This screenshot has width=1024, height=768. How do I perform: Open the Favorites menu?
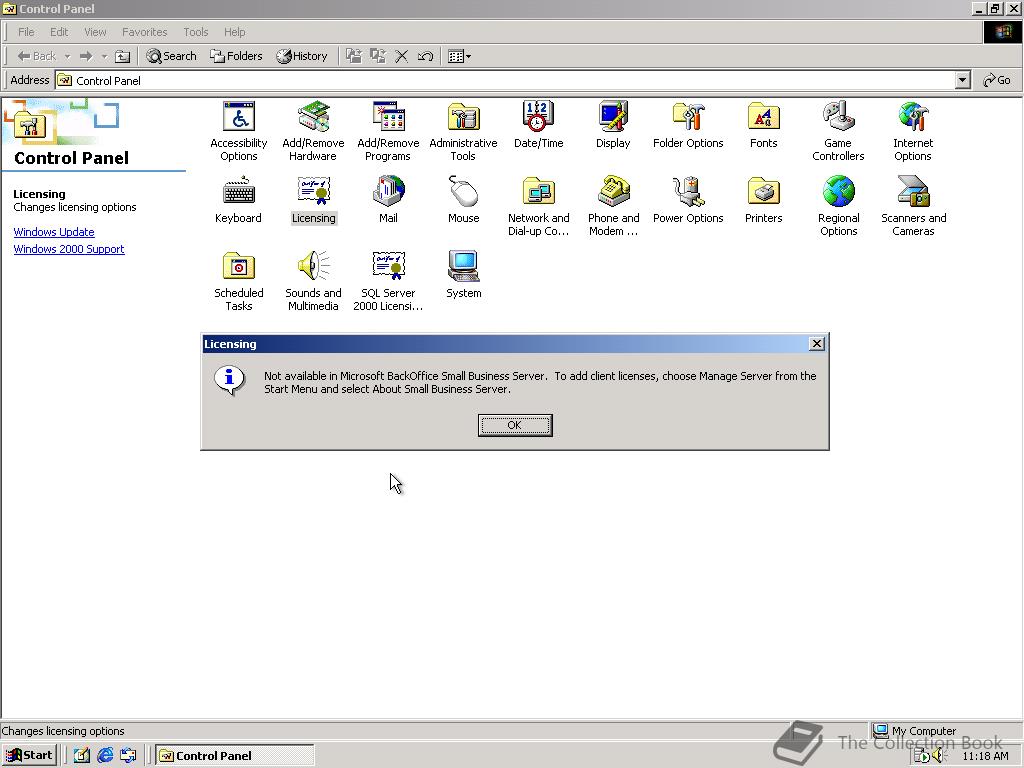144,32
